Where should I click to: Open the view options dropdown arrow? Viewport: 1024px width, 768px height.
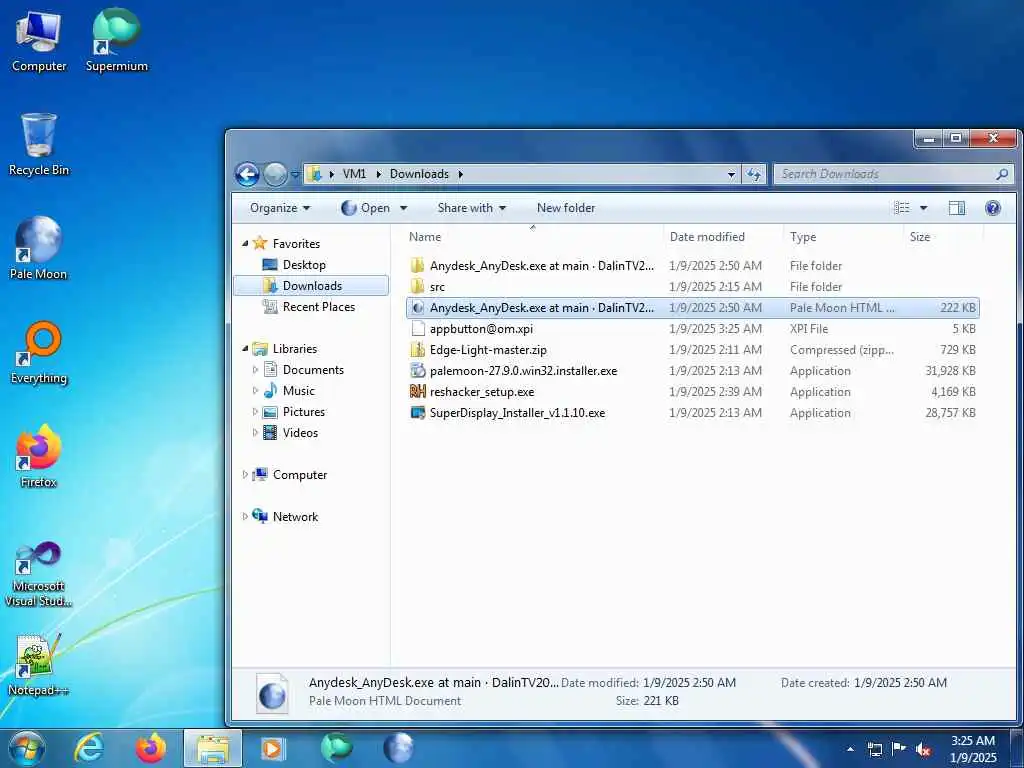[923, 208]
